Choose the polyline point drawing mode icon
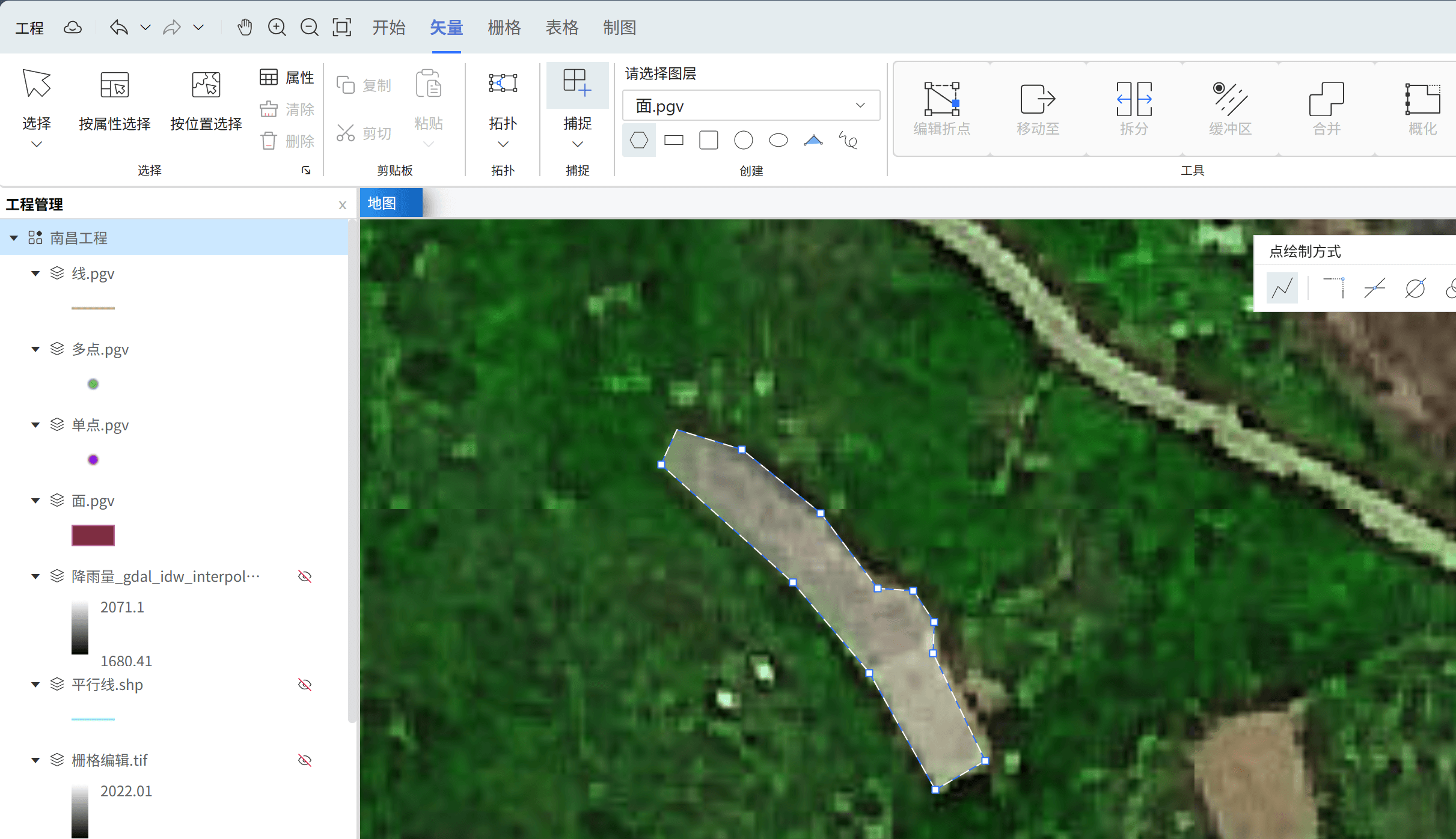1456x839 pixels. [1282, 288]
